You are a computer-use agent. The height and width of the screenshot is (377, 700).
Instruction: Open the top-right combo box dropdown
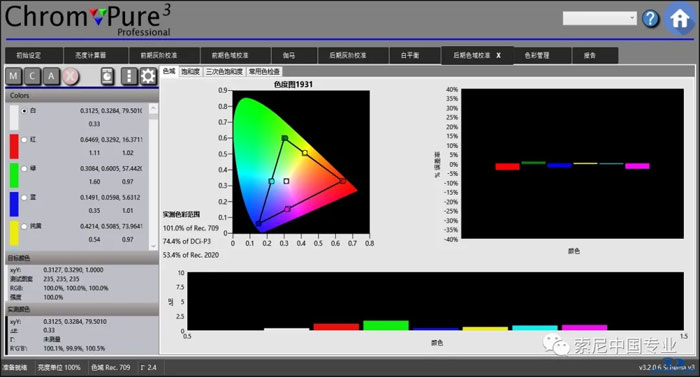(x=600, y=18)
